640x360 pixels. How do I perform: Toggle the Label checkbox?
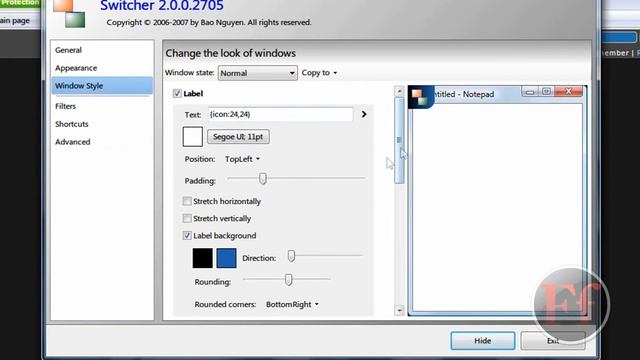[x=177, y=93]
